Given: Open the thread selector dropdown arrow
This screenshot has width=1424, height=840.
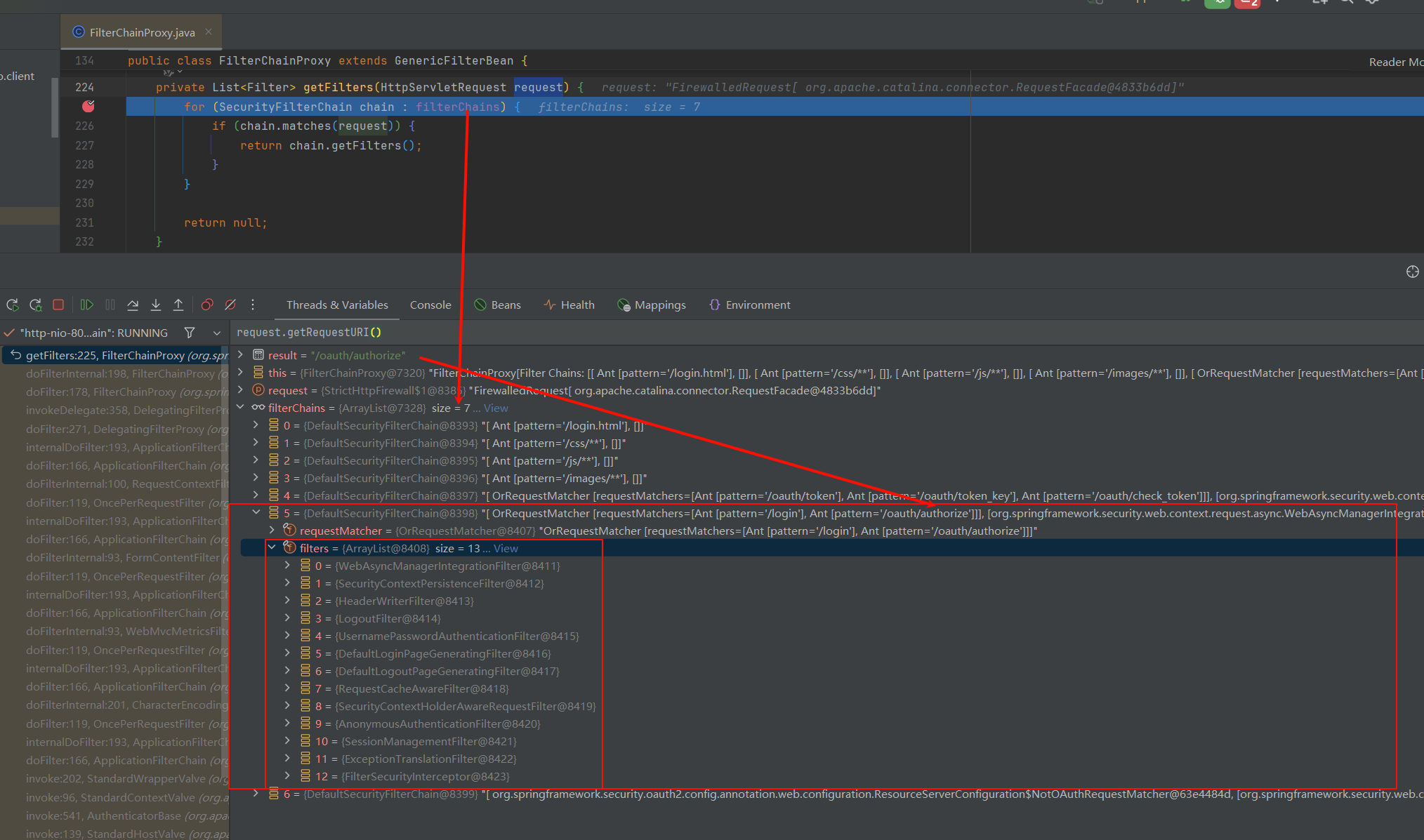Looking at the screenshot, I should pyautogui.click(x=217, y=333).
